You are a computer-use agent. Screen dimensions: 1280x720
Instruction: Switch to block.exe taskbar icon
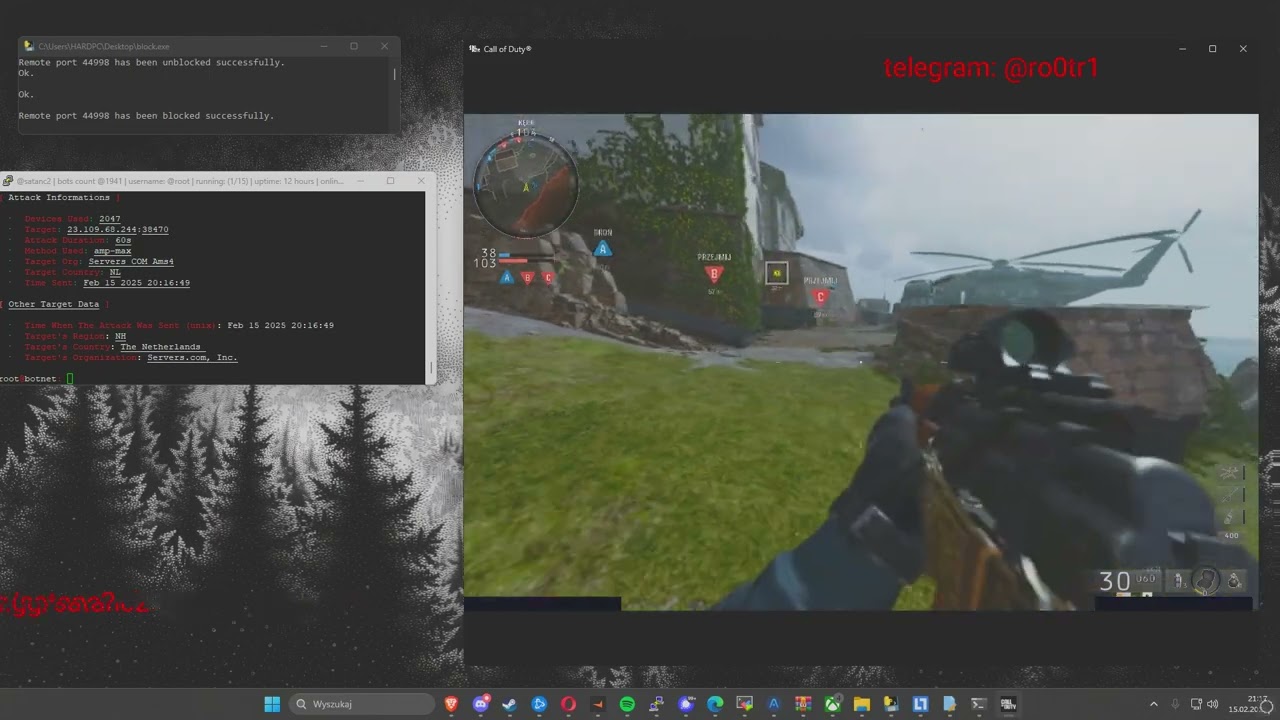[x=891, y=704]
